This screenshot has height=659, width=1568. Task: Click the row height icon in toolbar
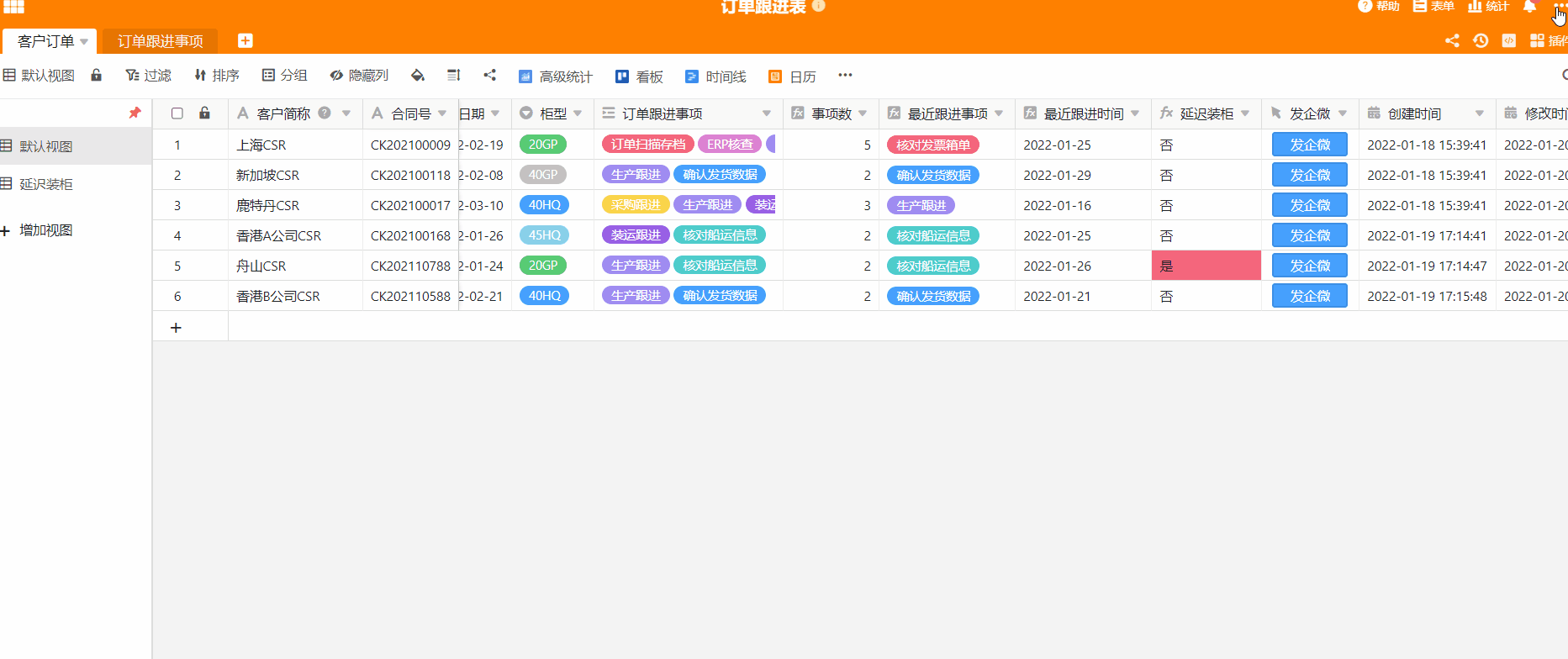454,76
